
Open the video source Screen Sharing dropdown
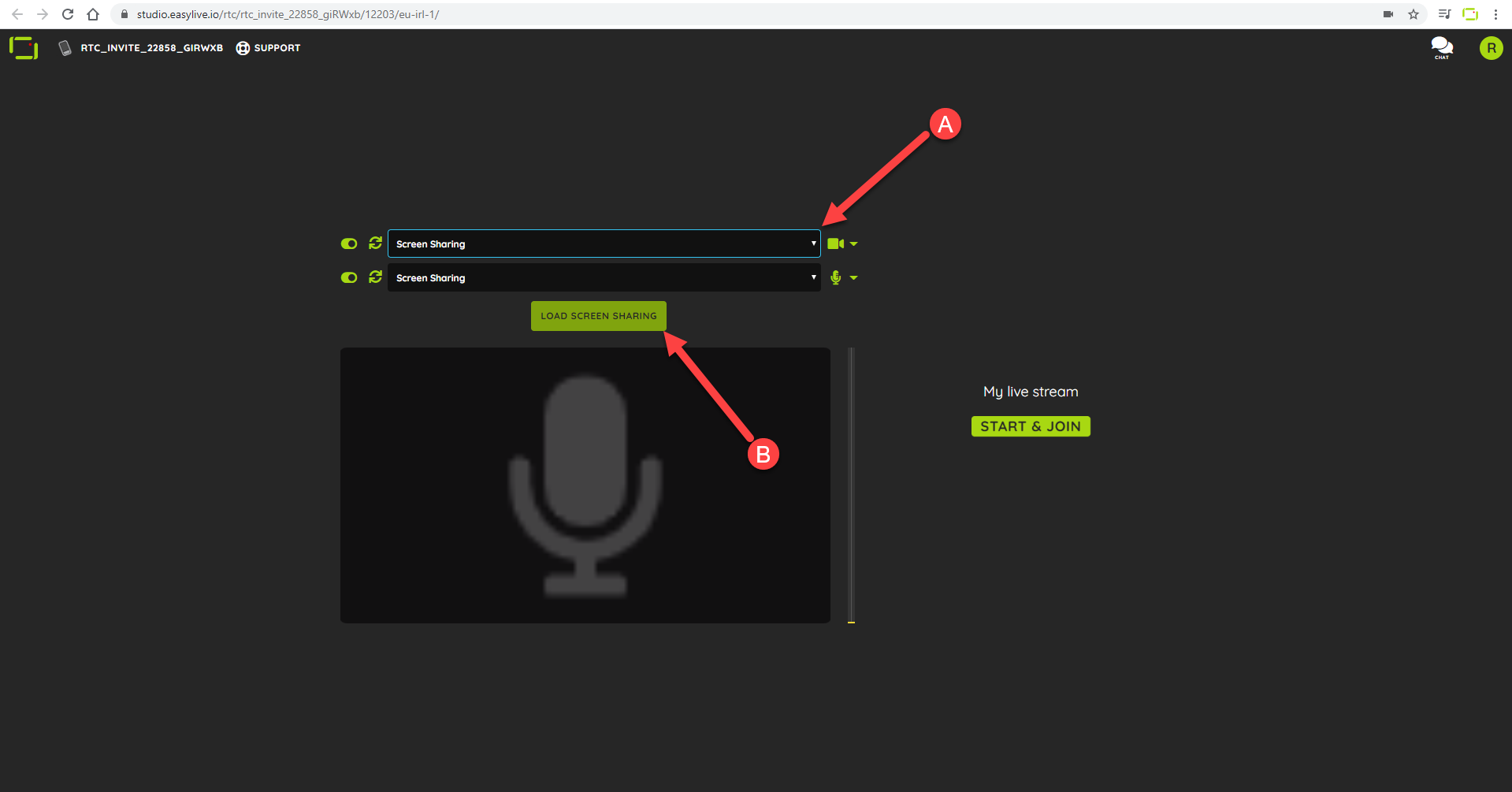(x=604, y=244)
